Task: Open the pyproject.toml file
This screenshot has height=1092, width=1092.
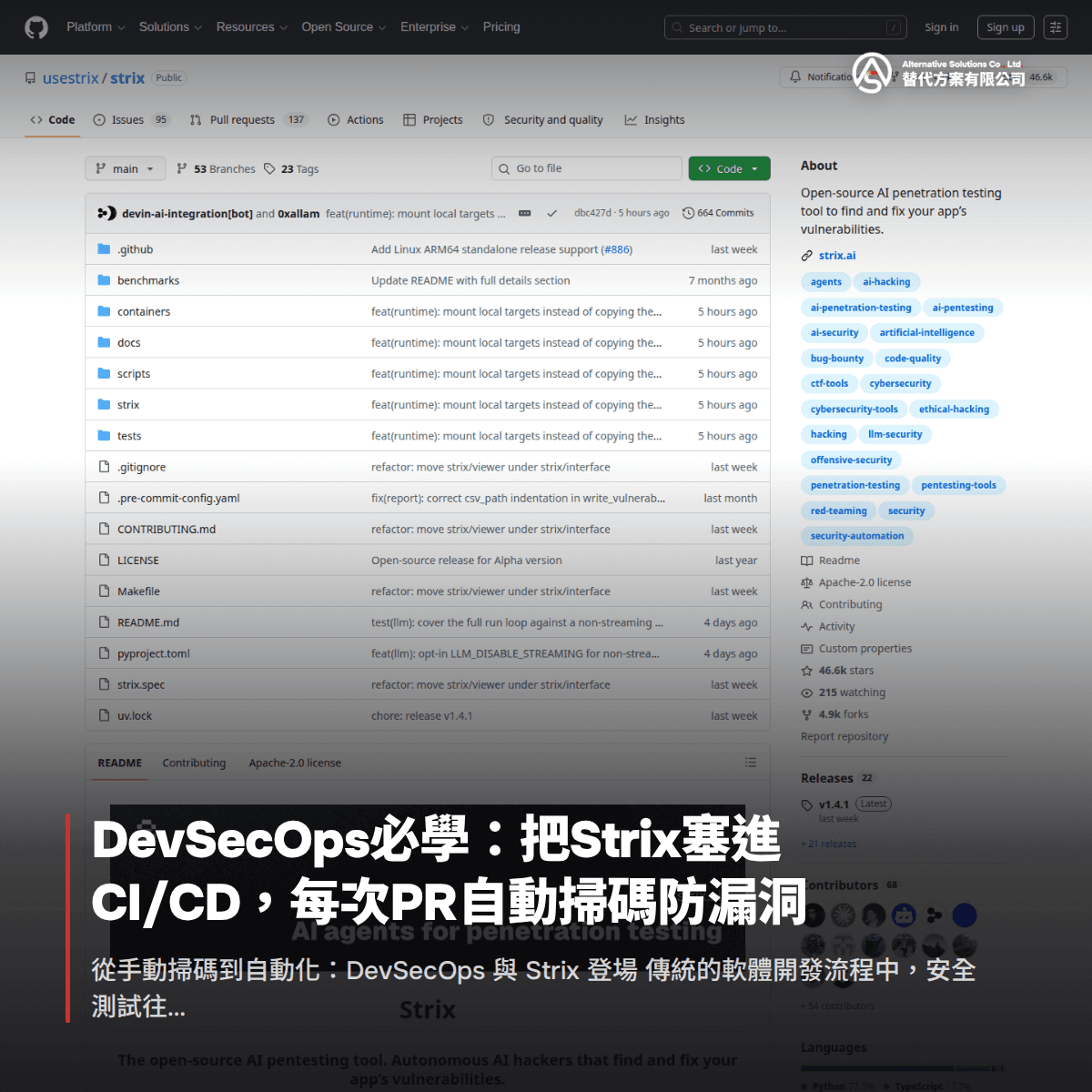Action: coord(154,653)
